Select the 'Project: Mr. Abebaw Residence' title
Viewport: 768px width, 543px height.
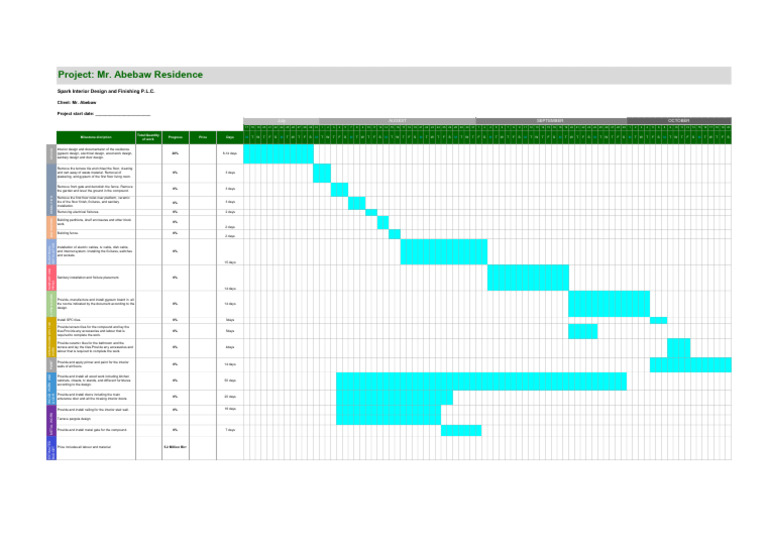130,75
